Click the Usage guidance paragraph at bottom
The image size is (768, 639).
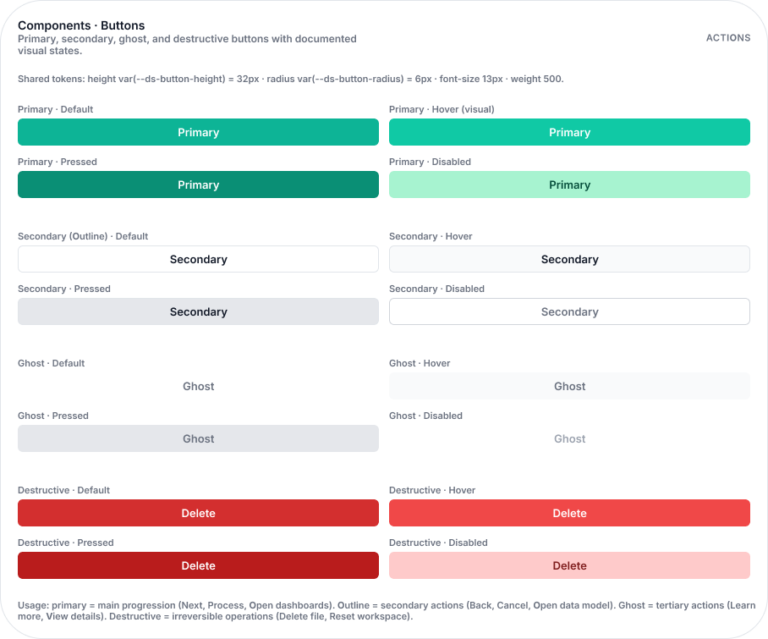point(380,610)
